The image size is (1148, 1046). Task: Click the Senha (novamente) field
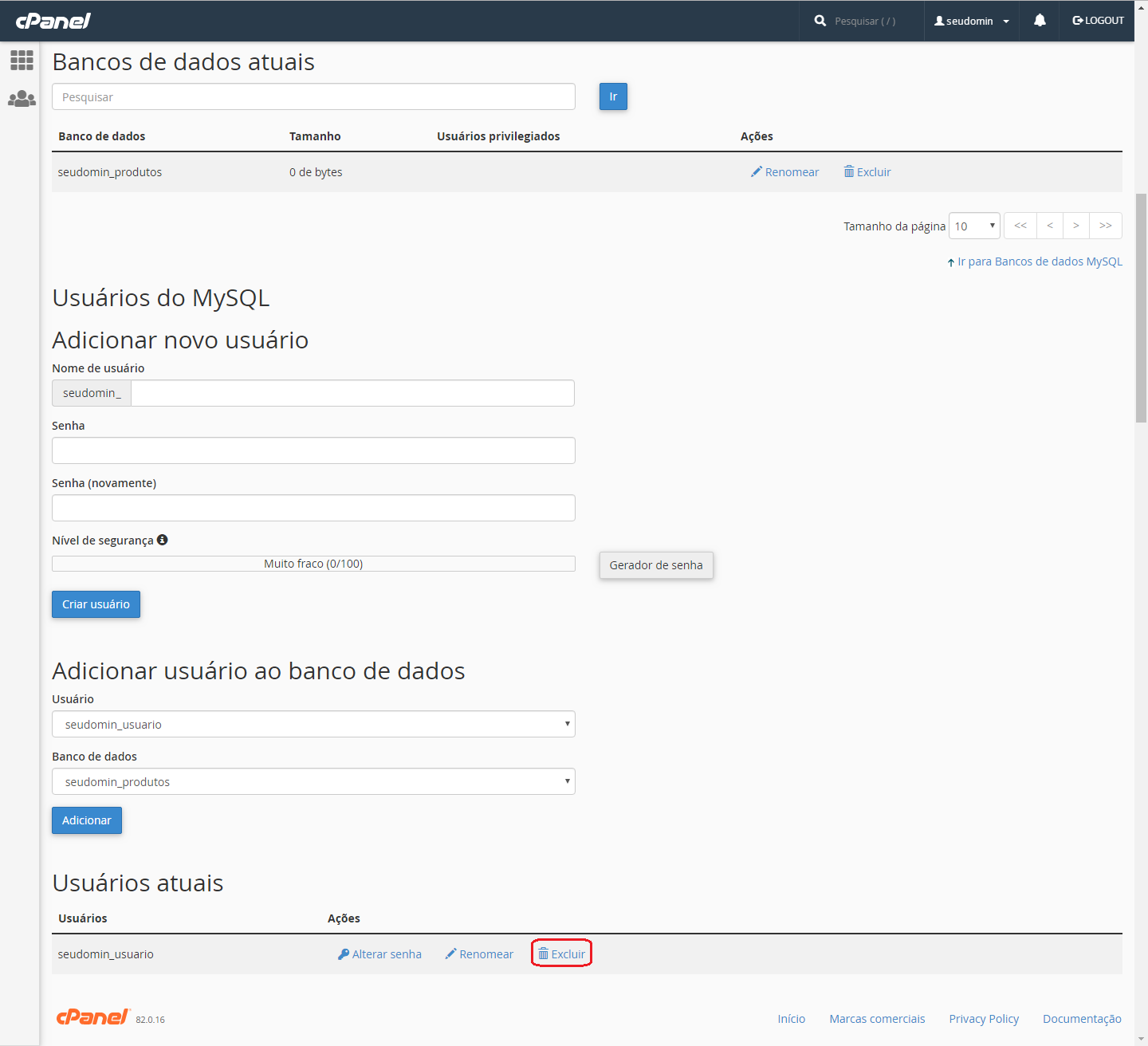313,508
